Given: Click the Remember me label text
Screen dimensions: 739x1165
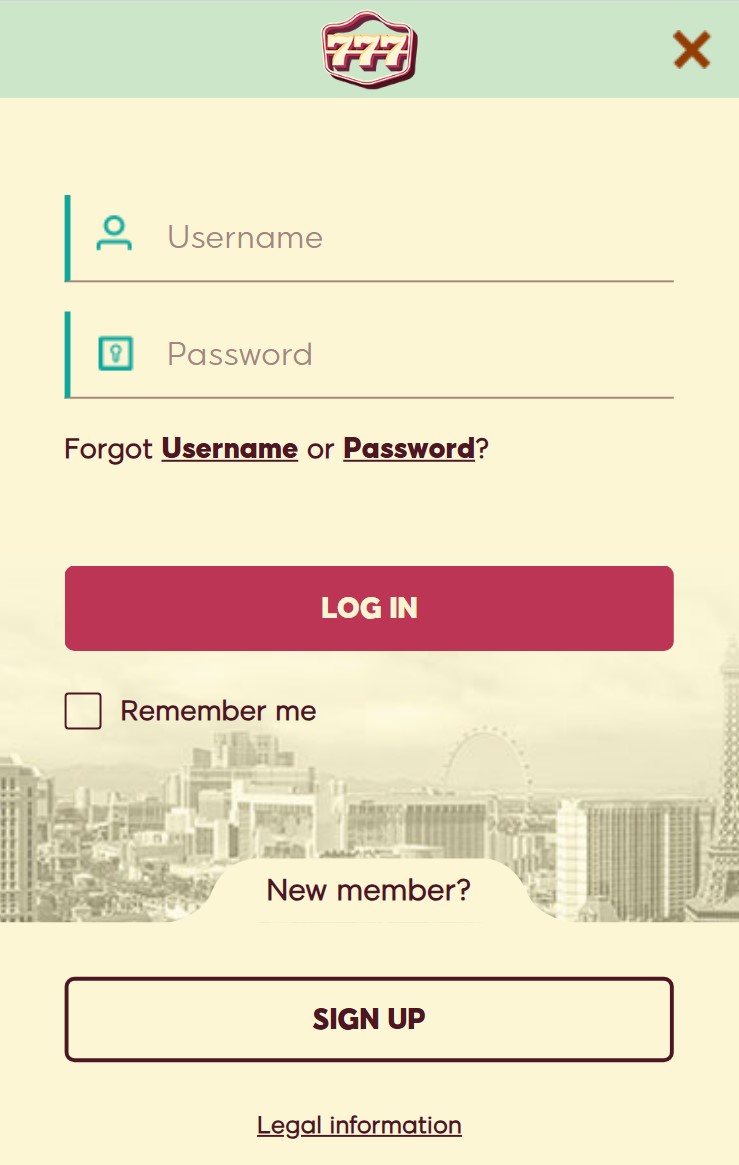Looking at the screenshot, I should pyautogui.click(x=218, y=711).
